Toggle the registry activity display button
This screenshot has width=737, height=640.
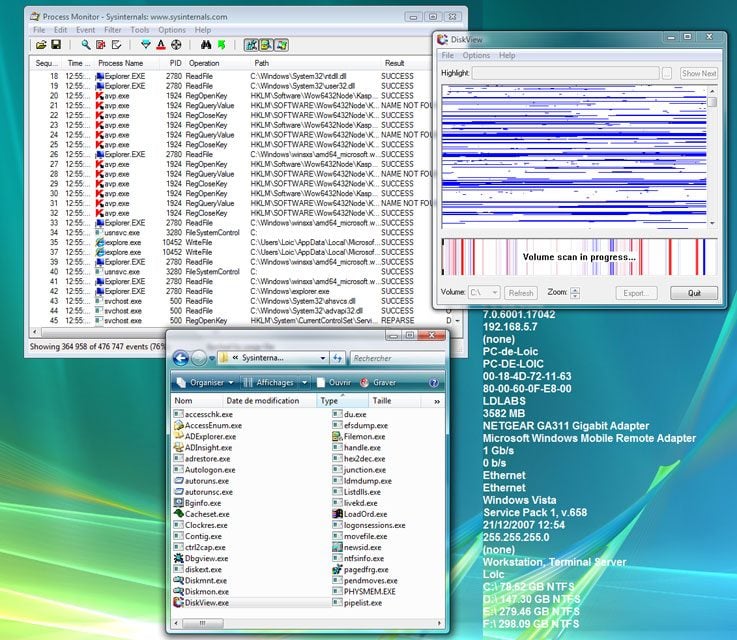[x=251, y=45]
